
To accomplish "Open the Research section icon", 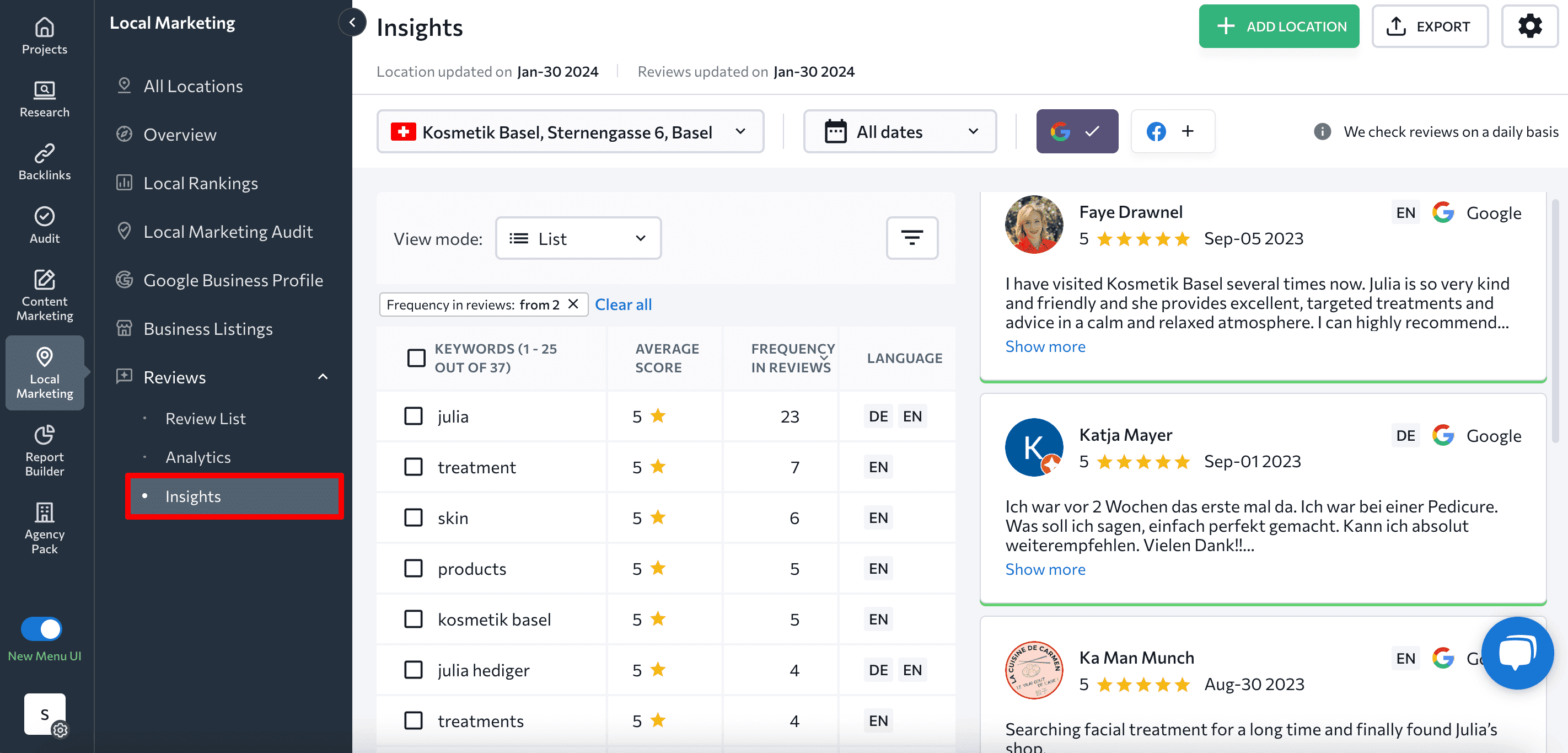I will click(45, 99).
